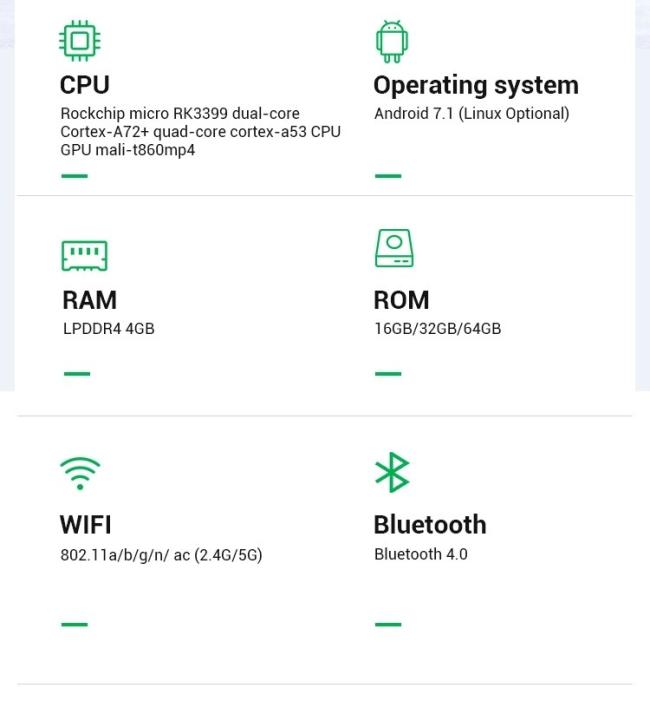
Task: Click the Bluetooth 4.0 version text
Action: (421, 555)
